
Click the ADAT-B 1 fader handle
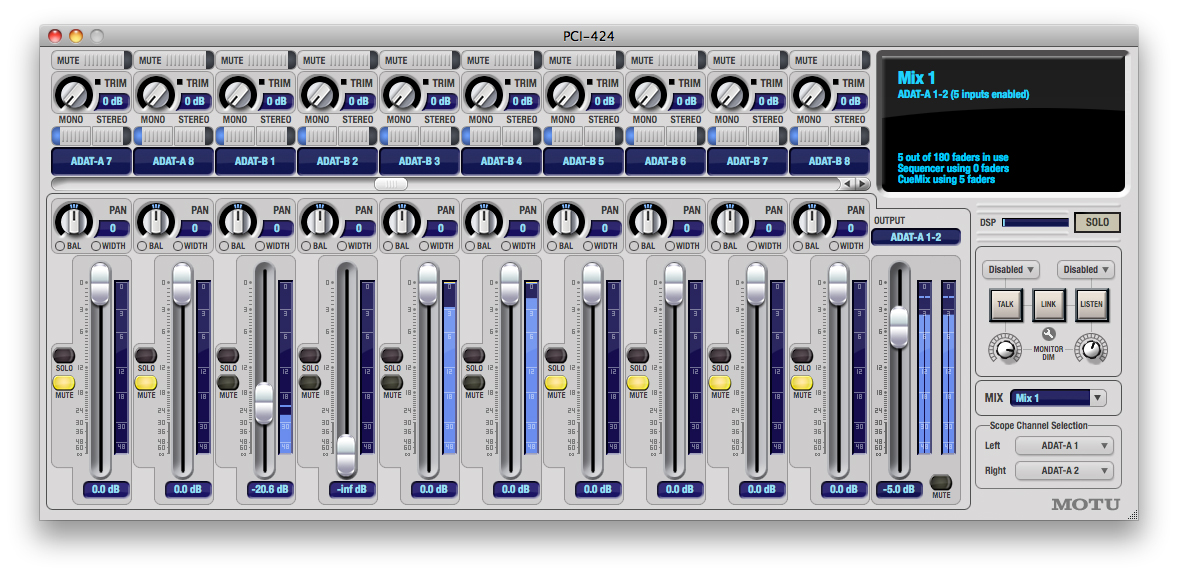pyautogui.click(x=264, y=403)
